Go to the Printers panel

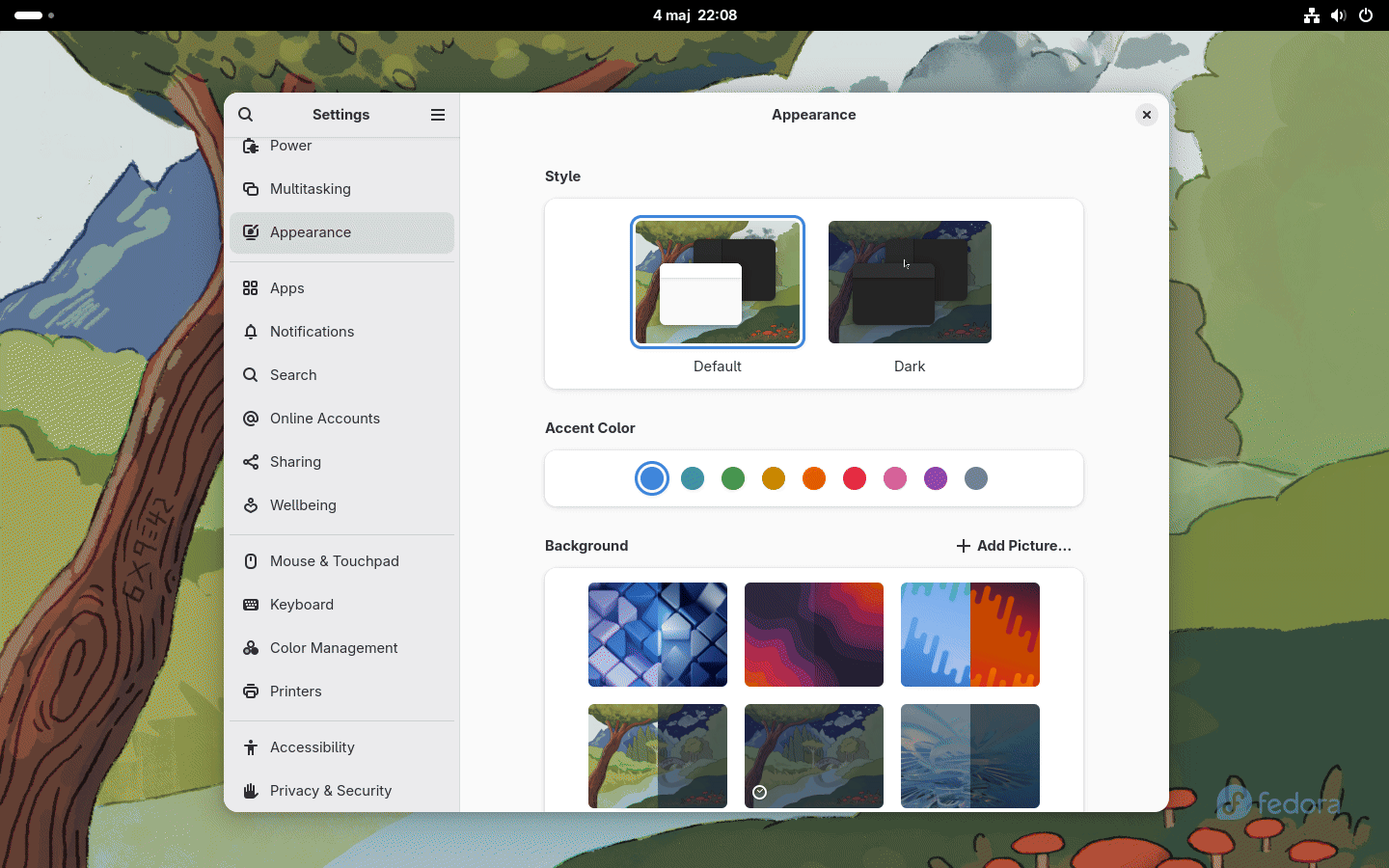click(341, 692)
